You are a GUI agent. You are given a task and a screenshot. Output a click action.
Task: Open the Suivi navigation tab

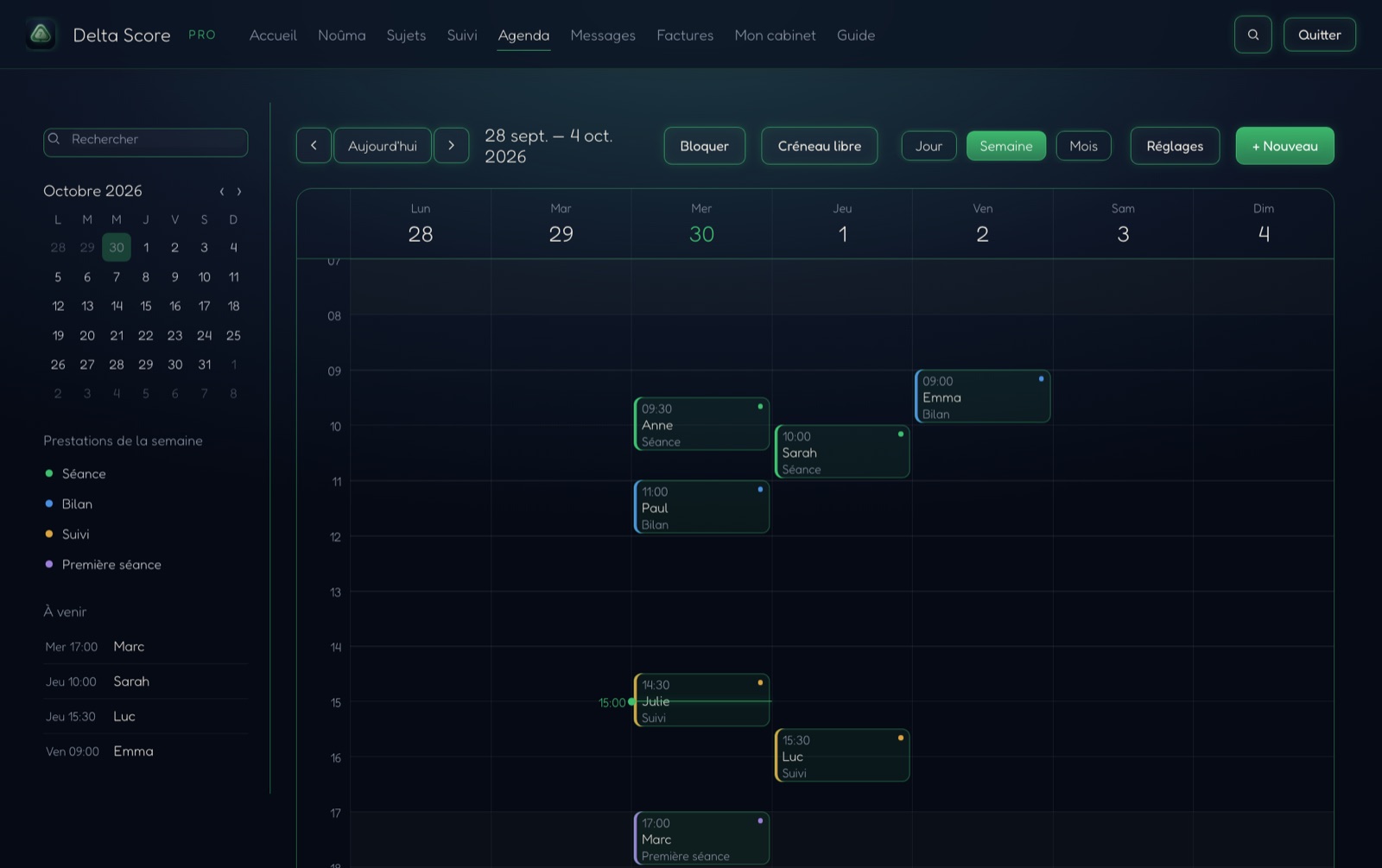click(462, 35)
